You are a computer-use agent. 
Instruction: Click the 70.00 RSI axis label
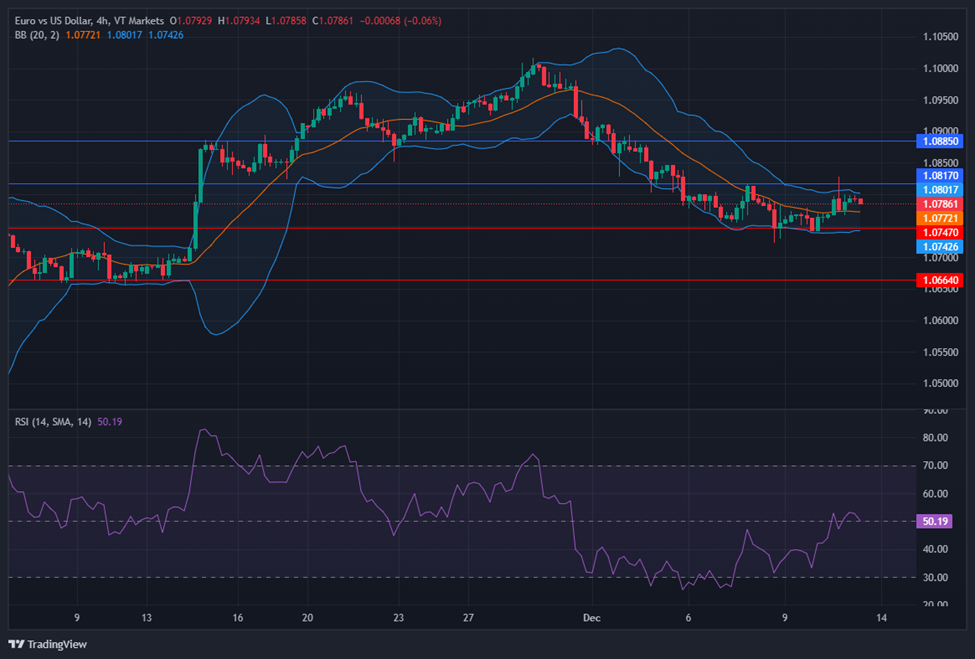[935, 466]
